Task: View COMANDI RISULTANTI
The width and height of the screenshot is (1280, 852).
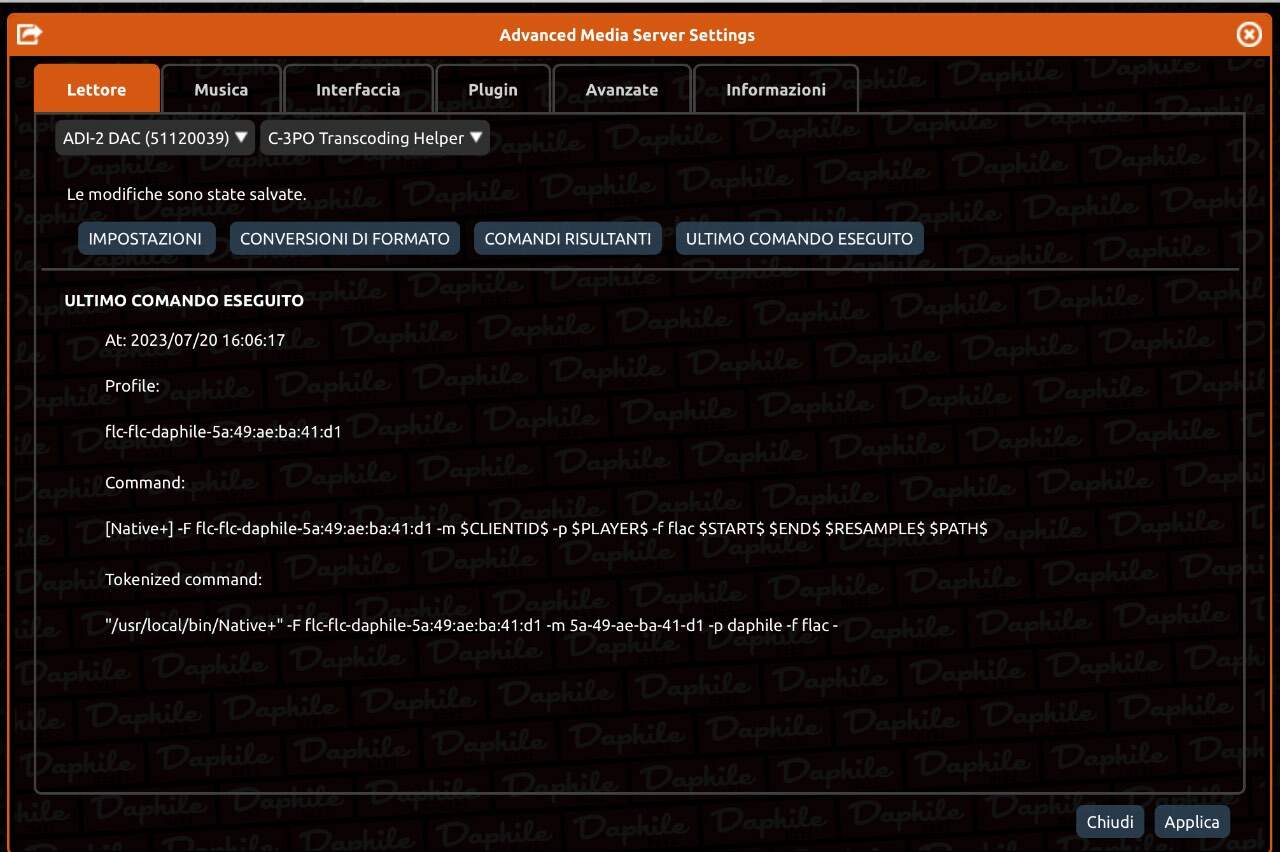Action: pyautogui.click(x=568, y=239)
